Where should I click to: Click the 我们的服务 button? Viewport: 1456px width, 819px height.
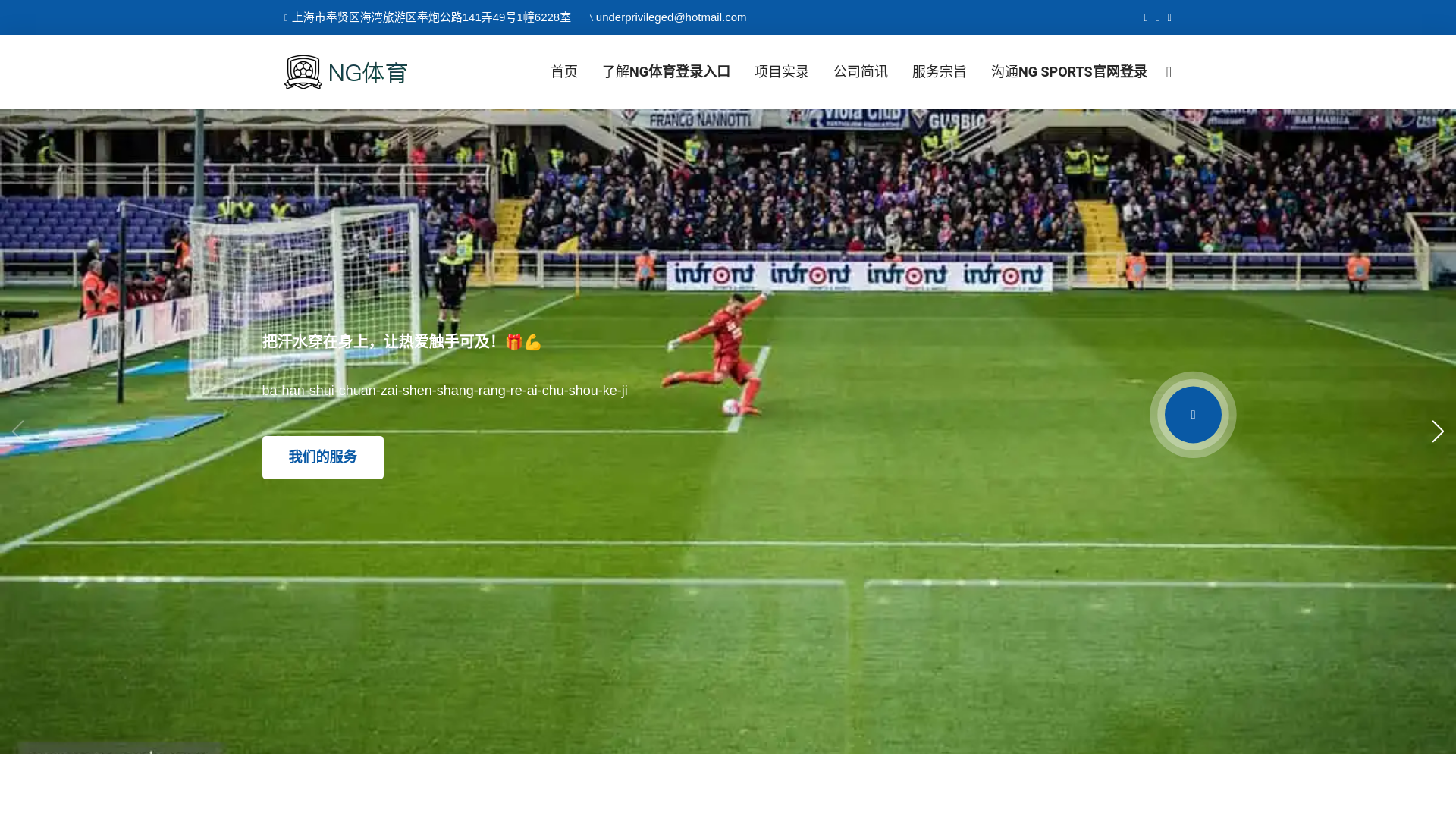323,457
